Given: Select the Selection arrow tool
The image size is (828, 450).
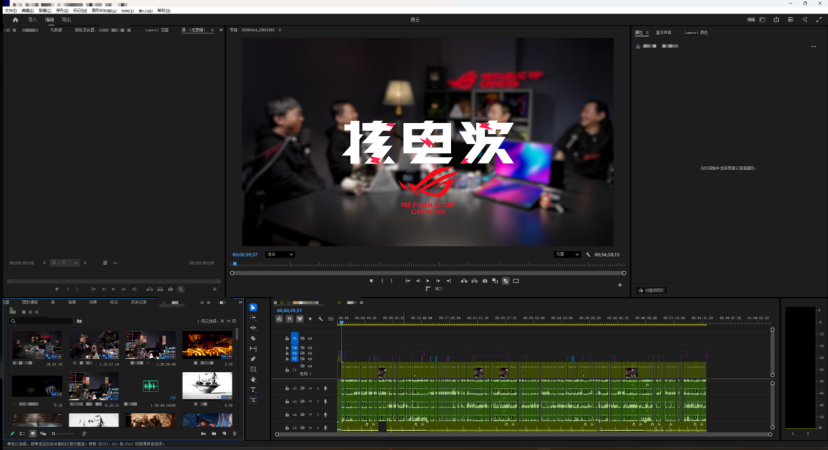Looking at the screenshot, I should (x=253, y=307).
